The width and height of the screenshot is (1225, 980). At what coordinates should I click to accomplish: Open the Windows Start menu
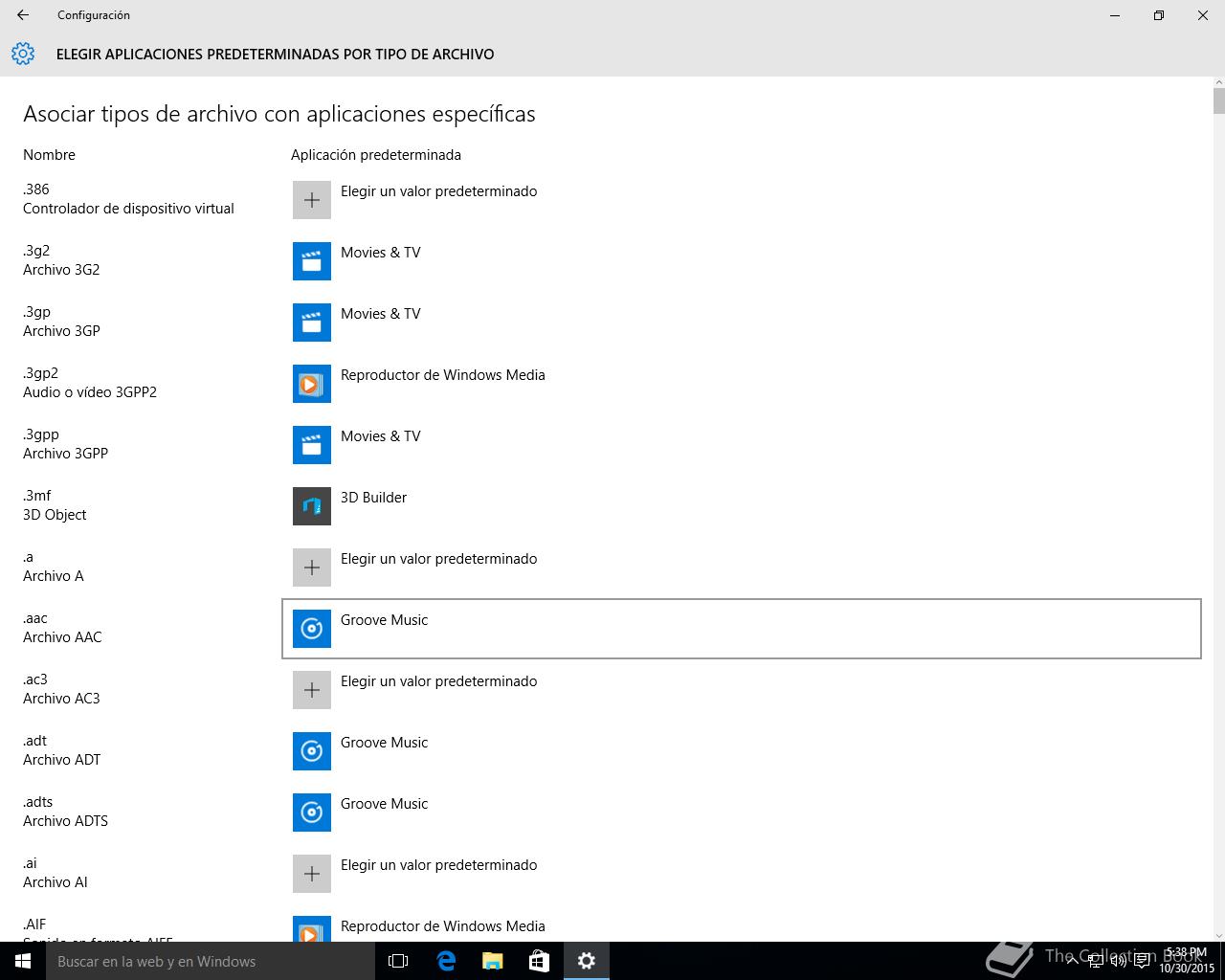coord(23,961)
